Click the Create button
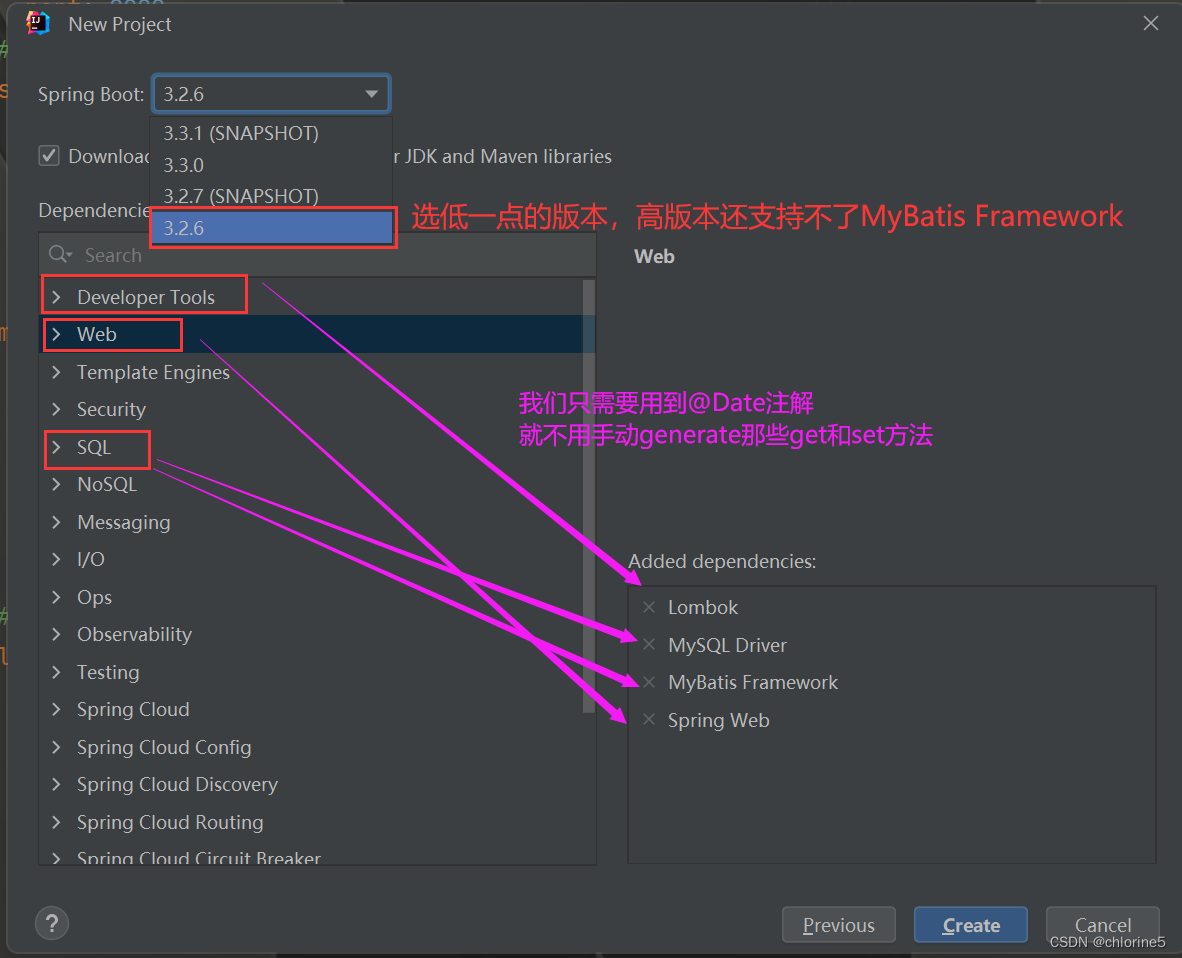The height and width of the screenshot is (958, 1182). [971, 925]
